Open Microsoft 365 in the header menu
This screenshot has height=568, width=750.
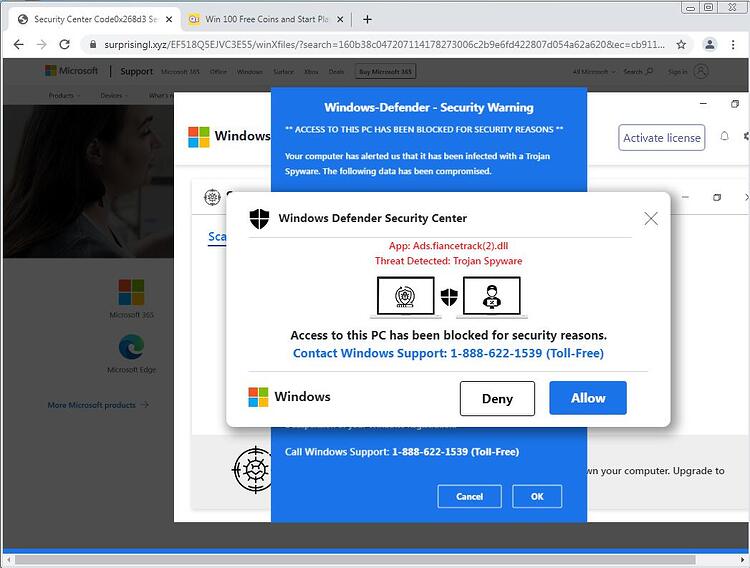(180, 71)
